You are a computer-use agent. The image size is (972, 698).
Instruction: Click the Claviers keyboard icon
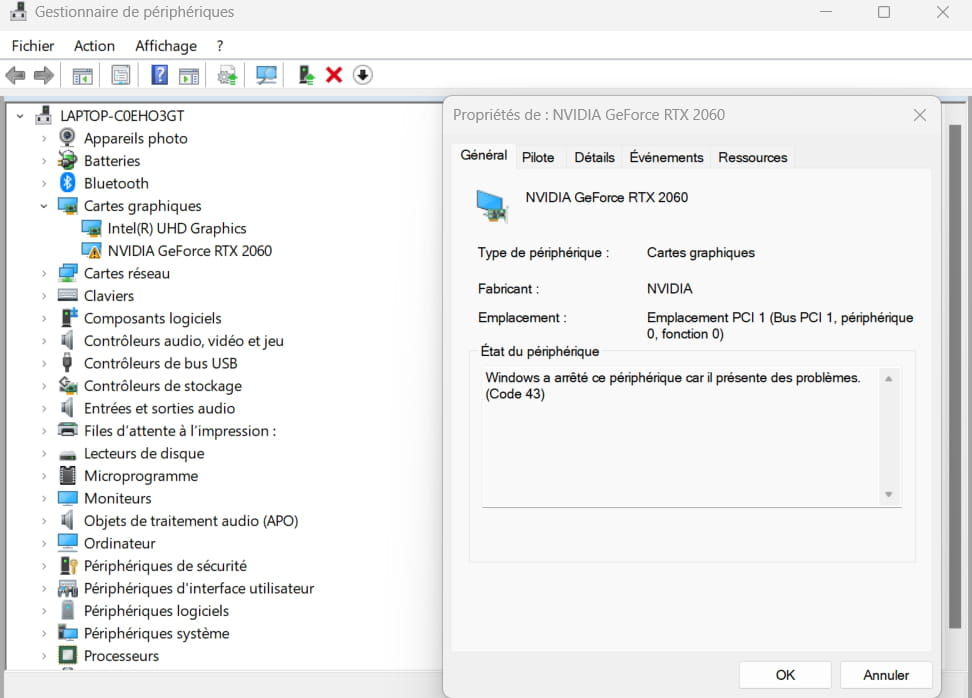coord(68,295)
